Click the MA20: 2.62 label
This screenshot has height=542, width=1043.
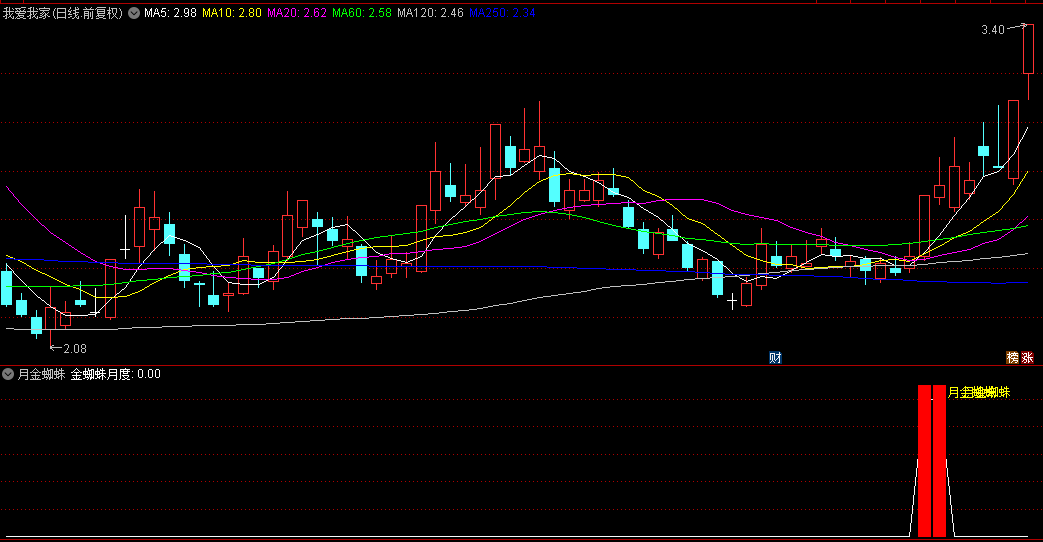297,13
